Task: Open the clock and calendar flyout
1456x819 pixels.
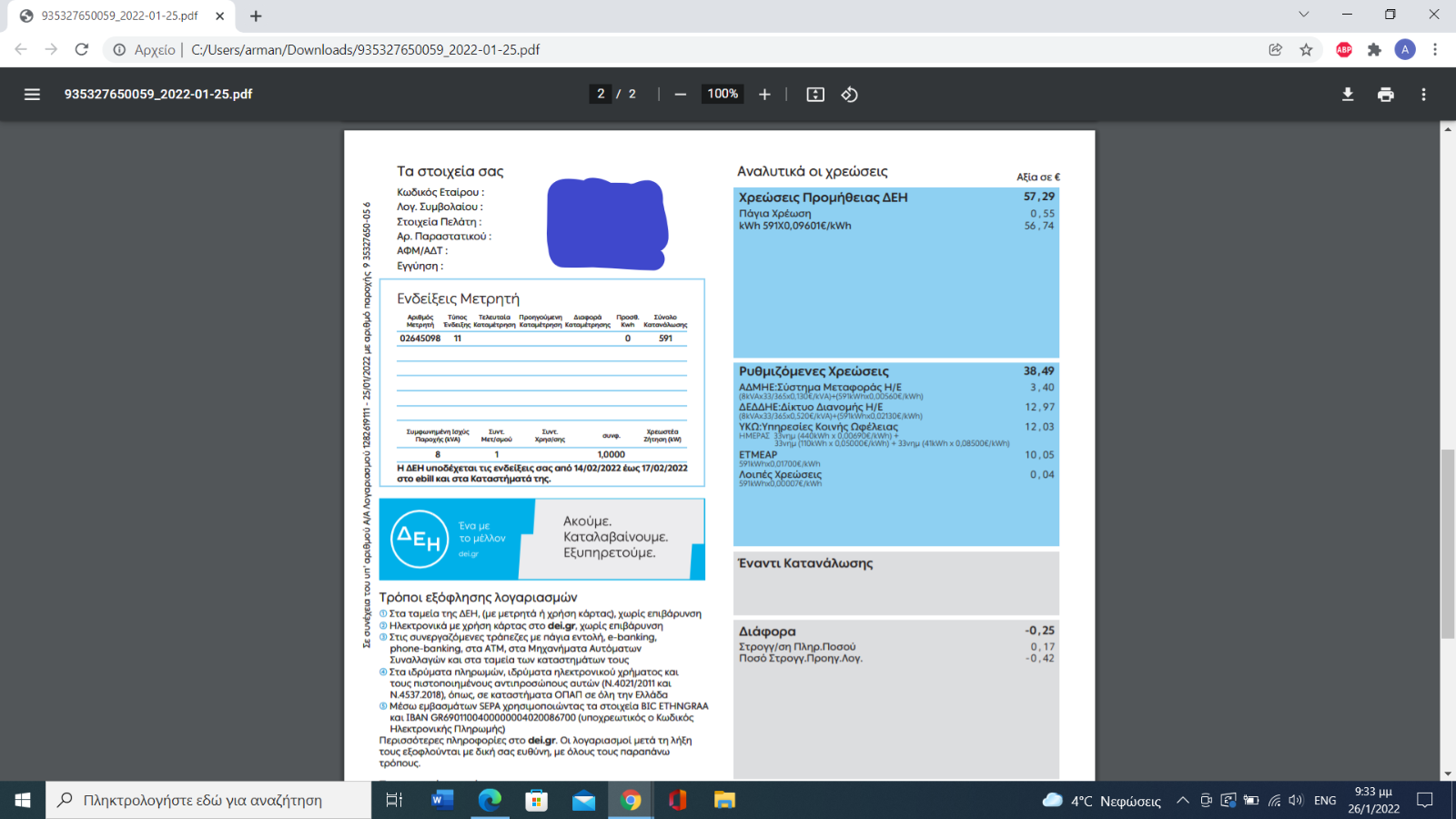Action: 1373,800
